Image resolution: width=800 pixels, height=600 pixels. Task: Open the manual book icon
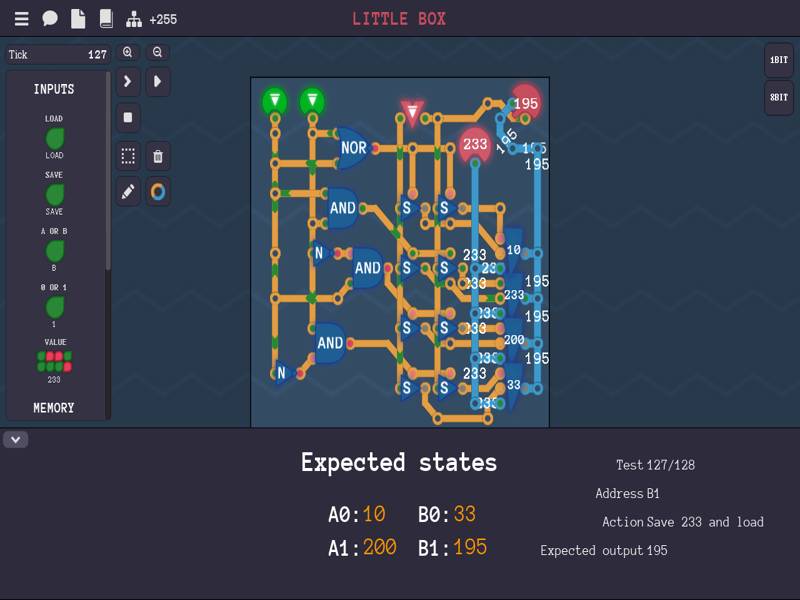pyautogui.click(x=106, y=19)
